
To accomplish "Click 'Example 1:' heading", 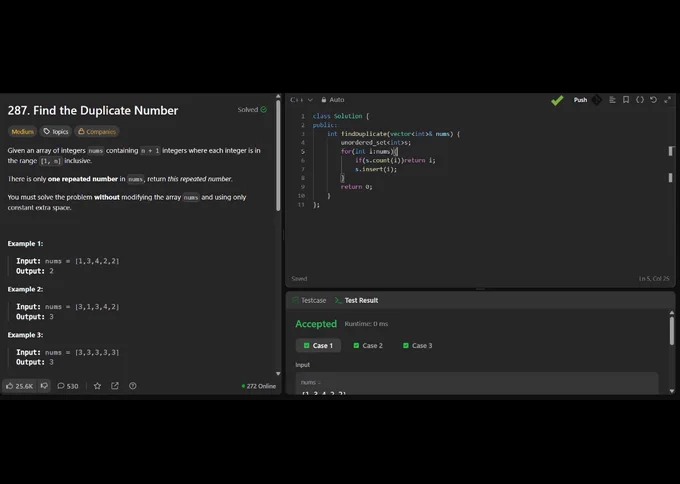I will (25, 244).
